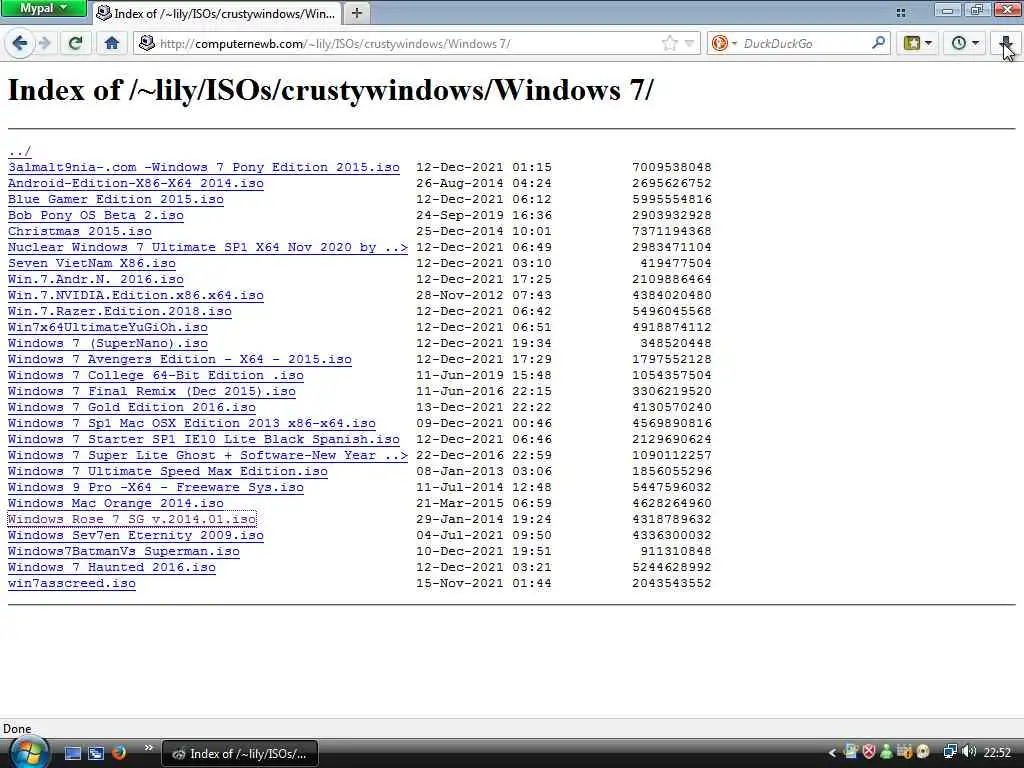Image resolution: width=1024 pixels, height=768 pixels.
Task: Open a new tab with the plus button
Action: pyautogui.click(x=357, y=13)
